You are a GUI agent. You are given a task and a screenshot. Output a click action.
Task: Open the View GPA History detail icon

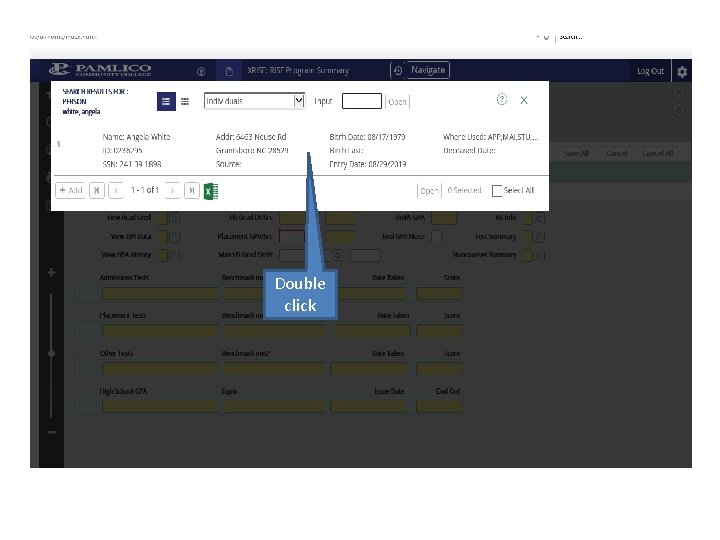pyautogui.click(x=174, y=255)
